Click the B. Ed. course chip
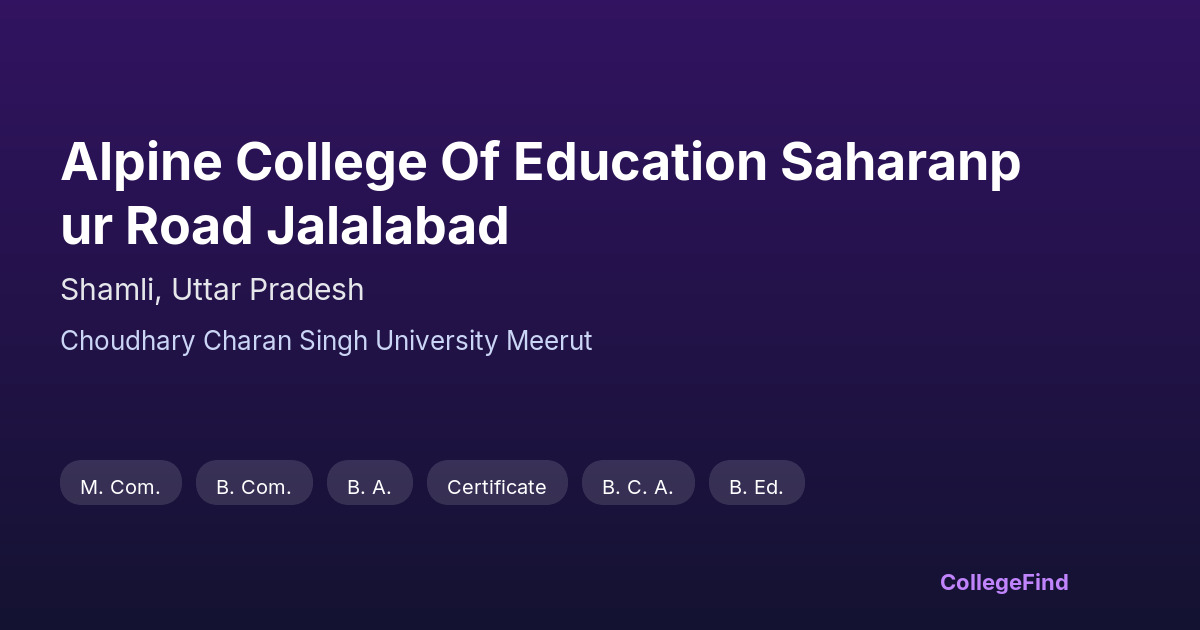Screen dimensions: 1200x630 [756, 487]
